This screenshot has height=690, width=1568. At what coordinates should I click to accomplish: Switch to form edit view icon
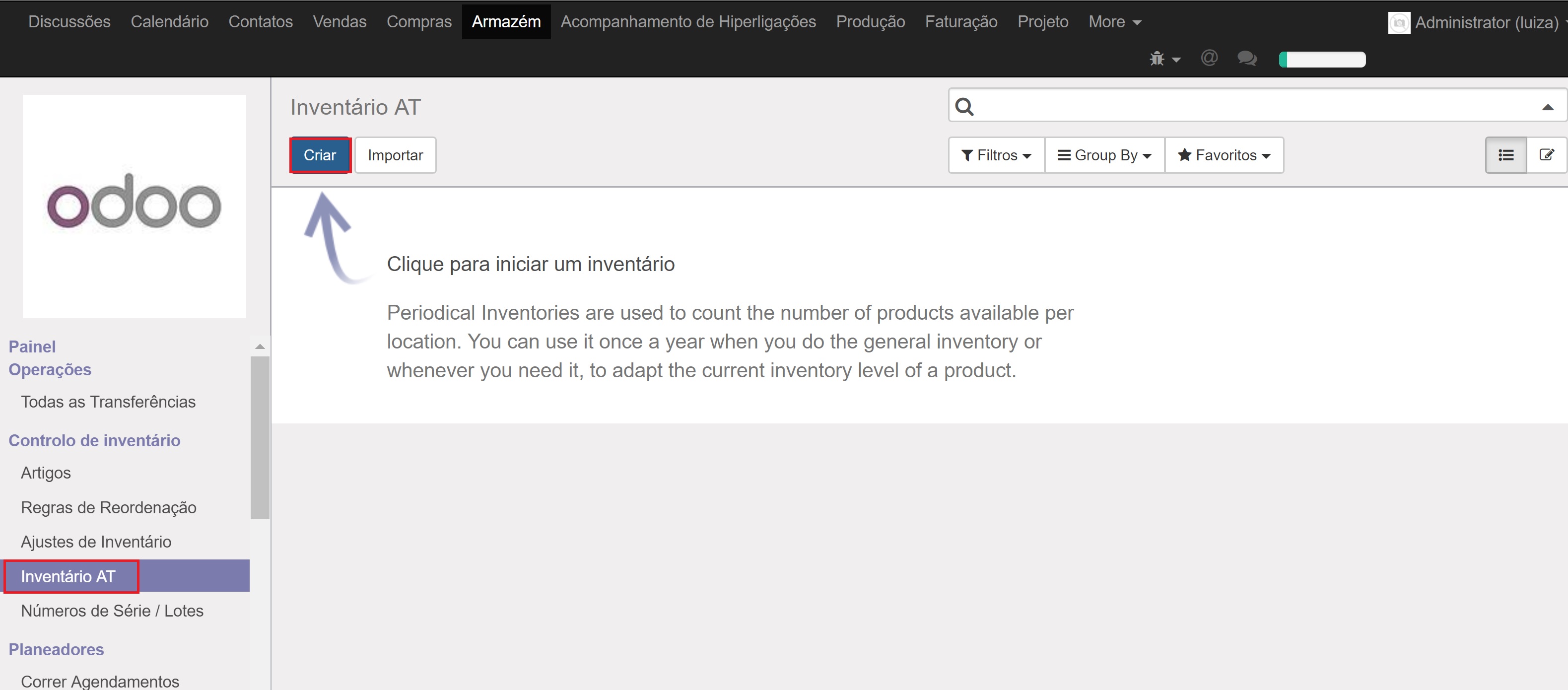click(1546, 155)
